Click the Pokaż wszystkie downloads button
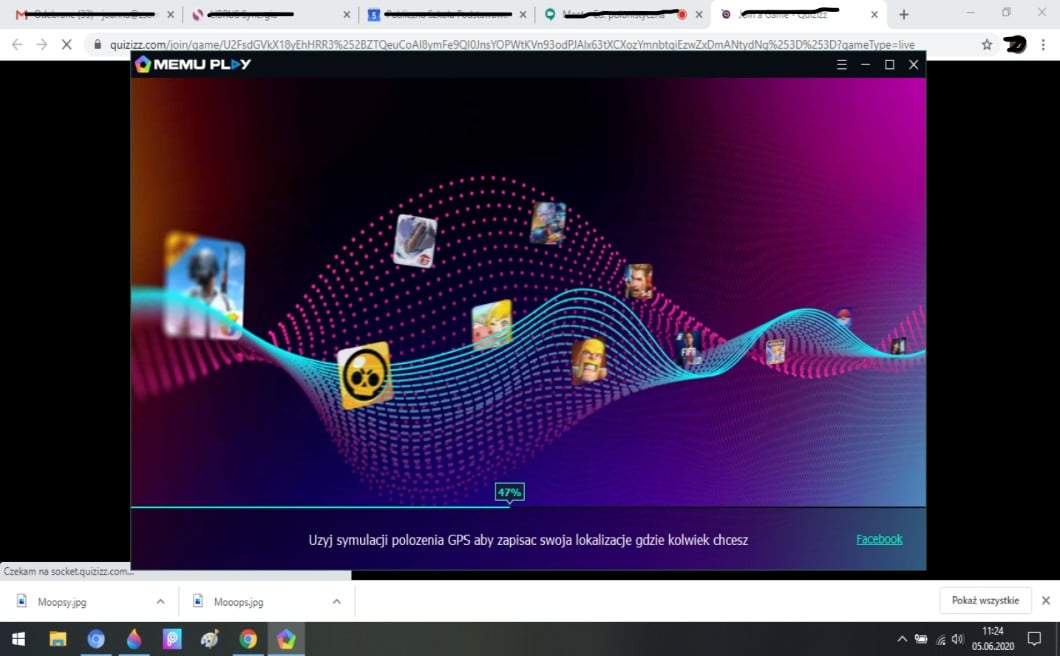 (x=985, y=600)
